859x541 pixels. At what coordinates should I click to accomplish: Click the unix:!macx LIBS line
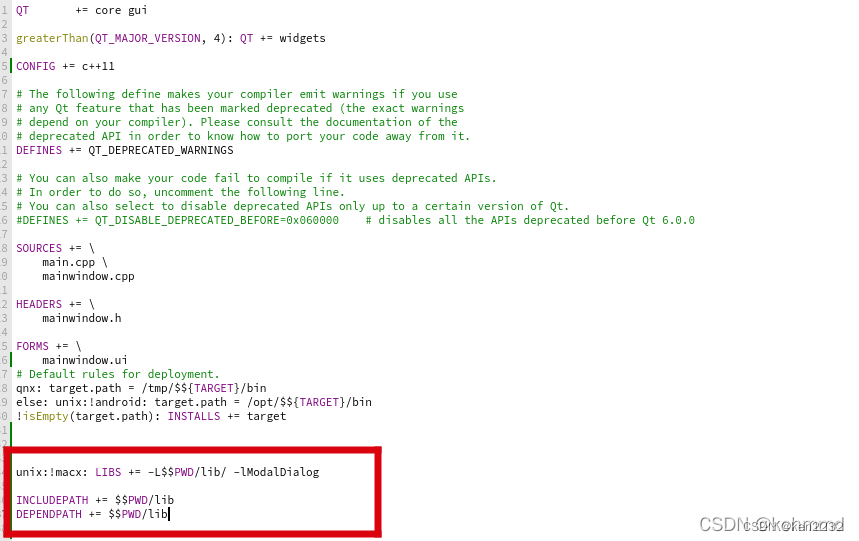[x=168, y=472]
